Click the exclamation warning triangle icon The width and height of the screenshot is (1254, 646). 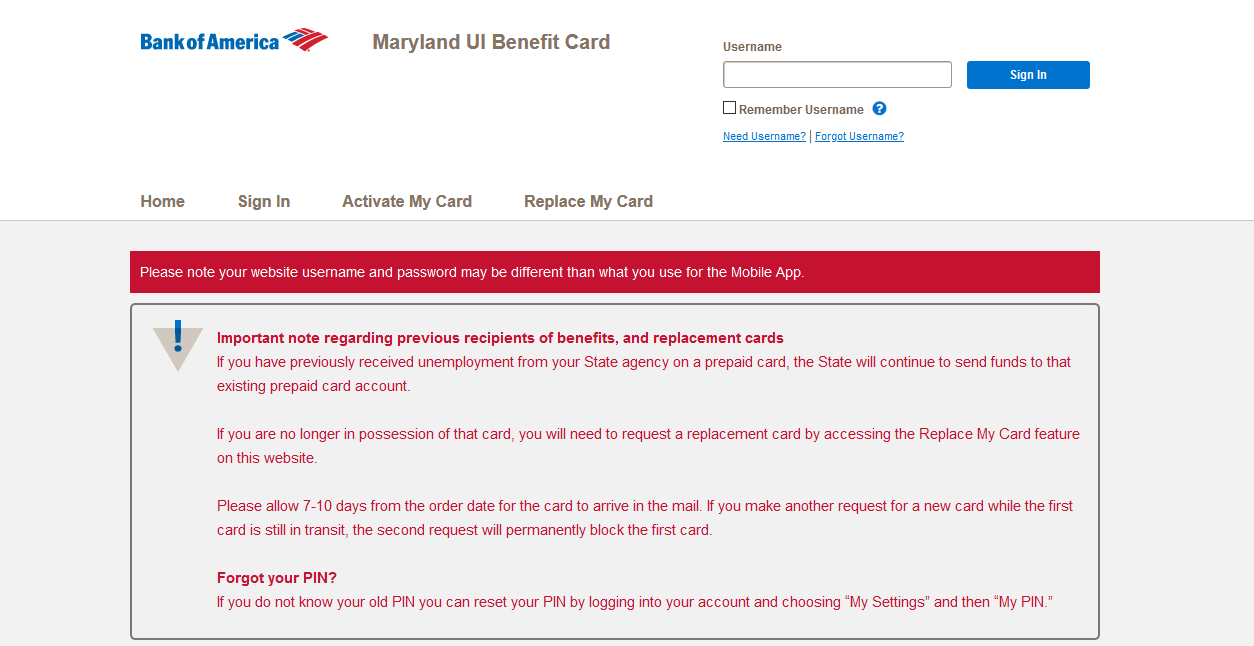[x=178, y=345]
